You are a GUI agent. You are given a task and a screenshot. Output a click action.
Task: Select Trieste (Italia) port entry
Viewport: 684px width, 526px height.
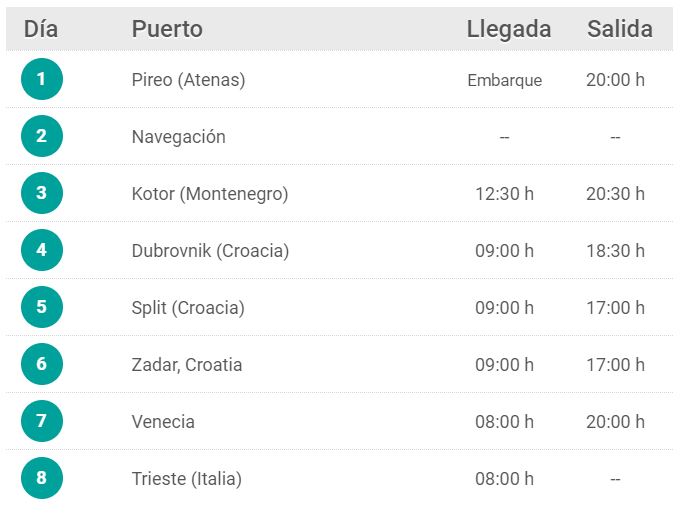pos(187,479)
